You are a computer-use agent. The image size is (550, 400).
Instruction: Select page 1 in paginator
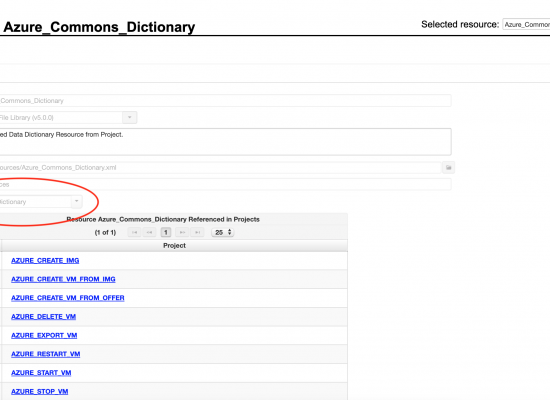tap(166, 232)
